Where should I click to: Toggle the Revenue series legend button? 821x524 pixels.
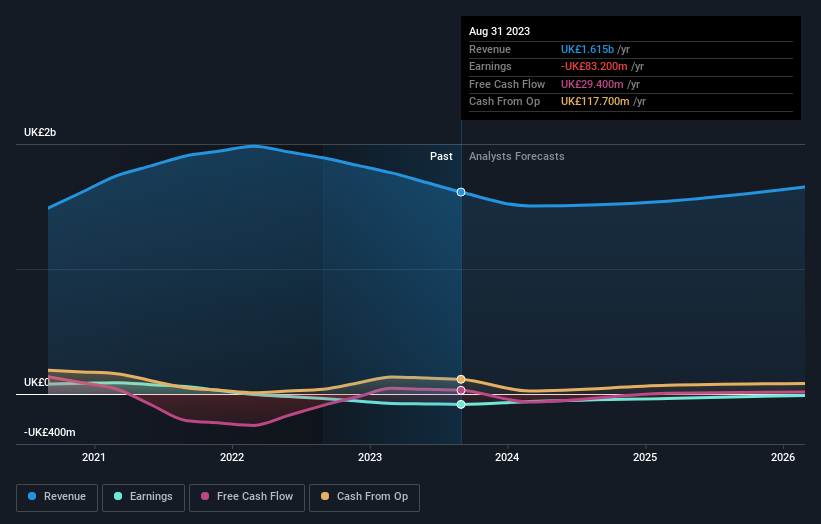(x=57, y=497)
